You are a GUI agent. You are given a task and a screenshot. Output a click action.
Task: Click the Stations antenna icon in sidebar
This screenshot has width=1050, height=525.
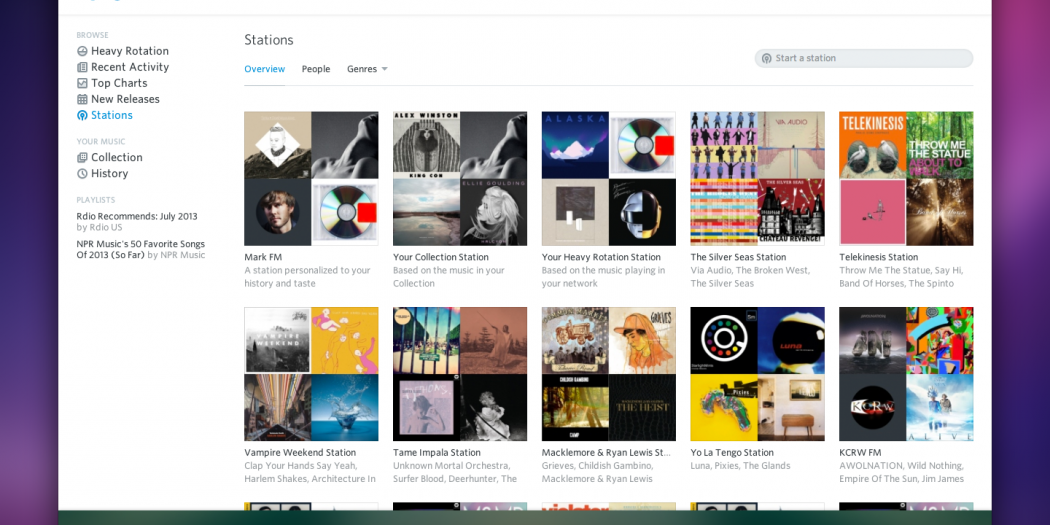click(x=82, y=115)
